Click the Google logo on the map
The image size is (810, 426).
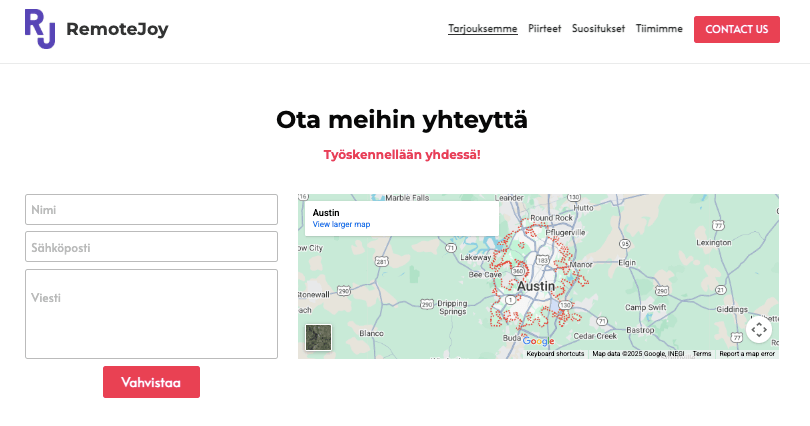538,342
